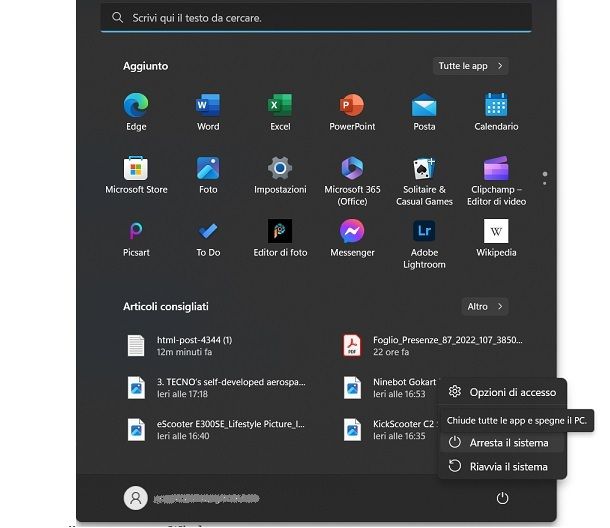610x528 pixels.
Task: Open Excel from pinned apps
Action: point(280,112)
